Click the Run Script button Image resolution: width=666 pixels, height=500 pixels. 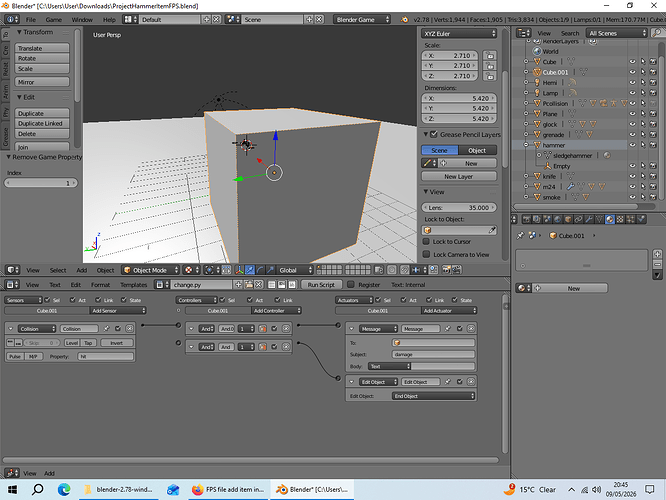(321, 285)
